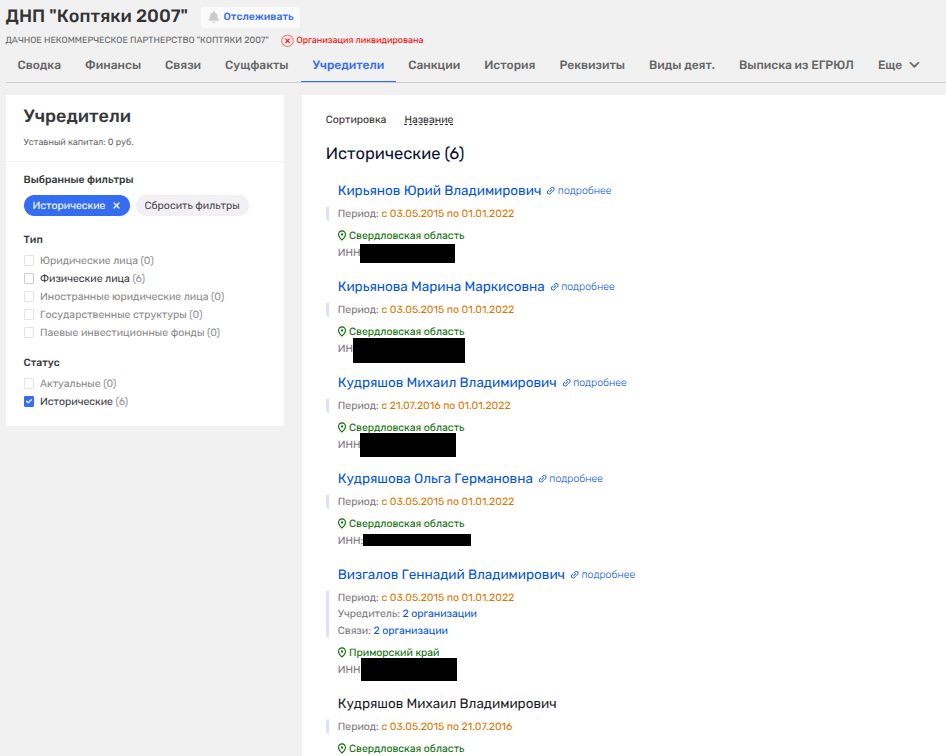Click link icon beside Визгалов Геннадий Владимирович

[x=575, y=575]
